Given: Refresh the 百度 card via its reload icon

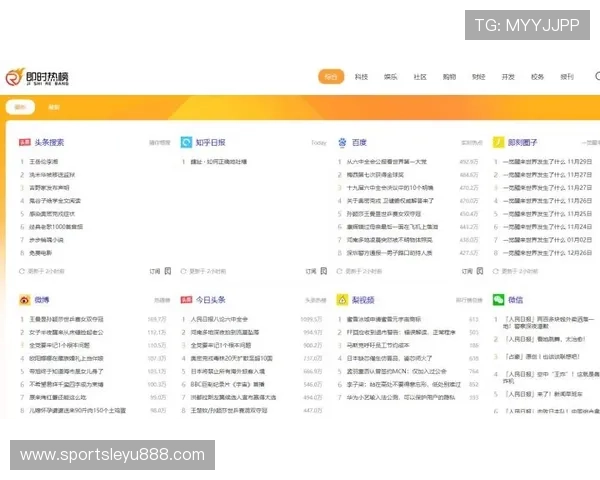Looking at the screenshot, I should pyautogui.click(x=339, y=271).
